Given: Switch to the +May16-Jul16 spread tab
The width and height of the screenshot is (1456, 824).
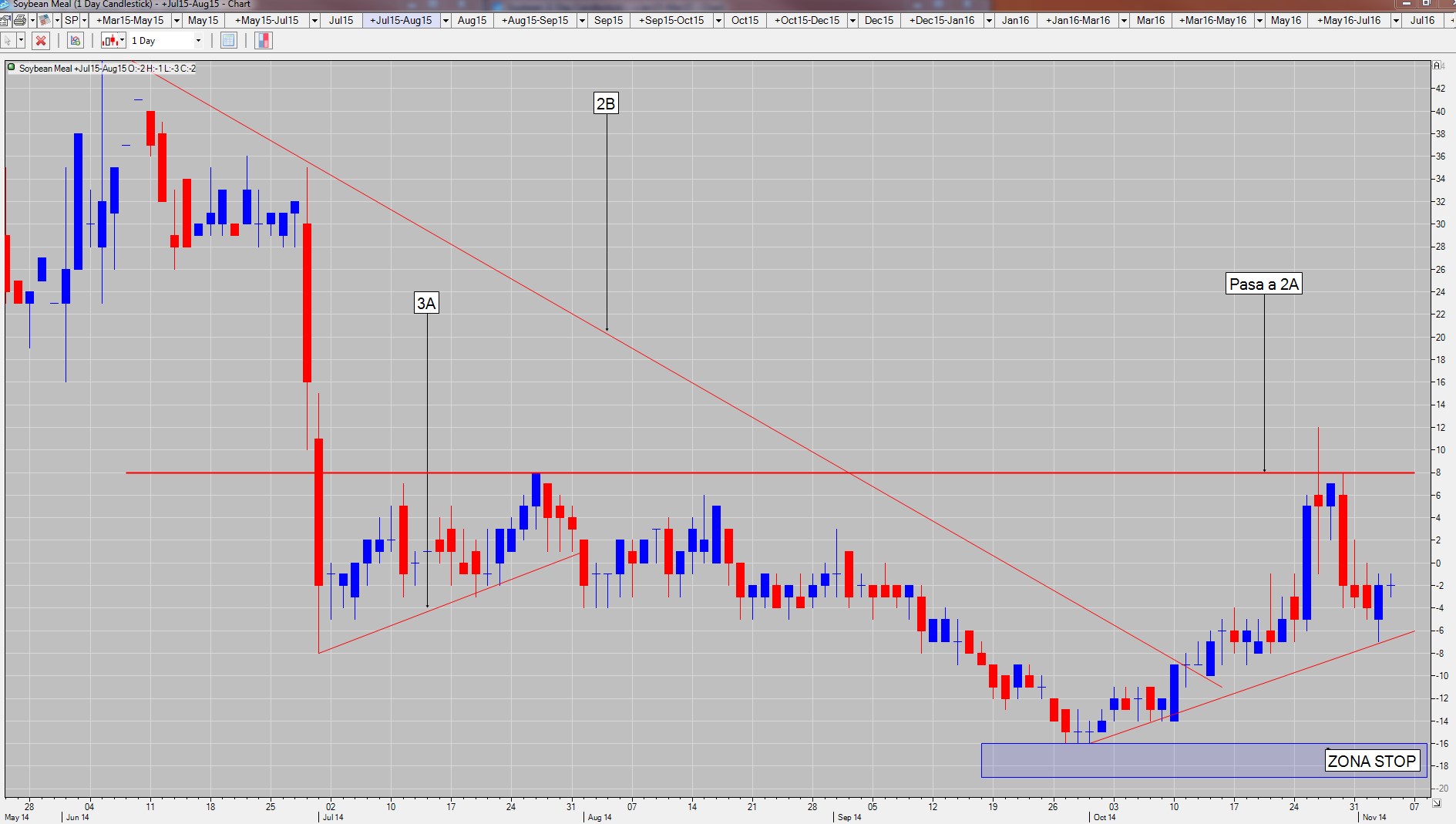Looking at the screenshot, I should pos(1349,20).
